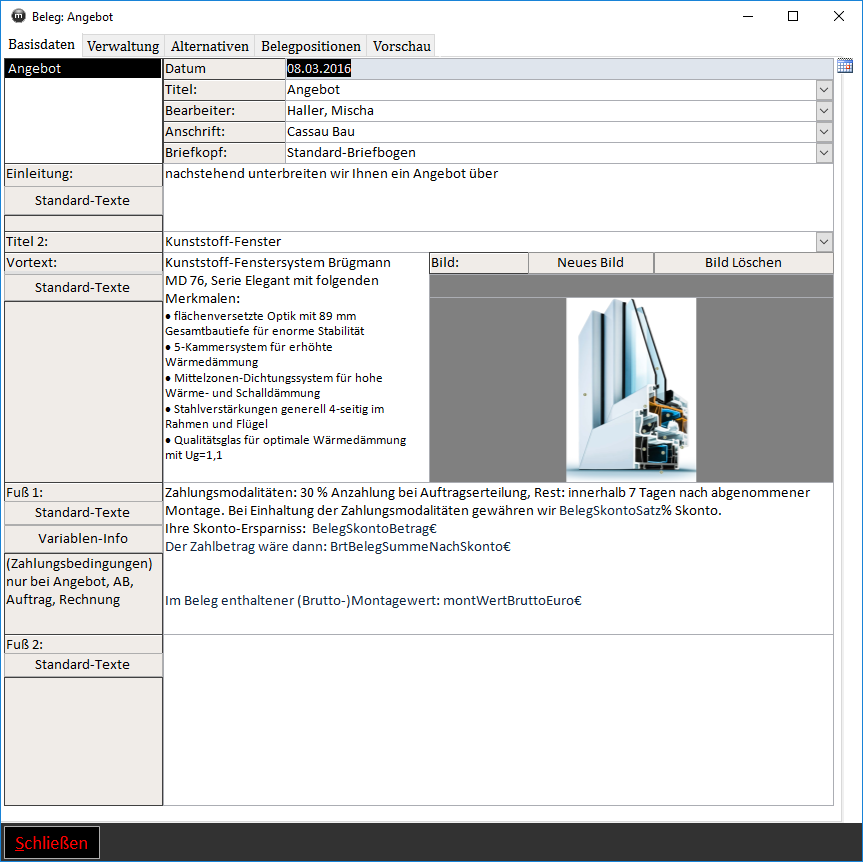Go to the Belegpositionen tab

click(x=311, y=46)
